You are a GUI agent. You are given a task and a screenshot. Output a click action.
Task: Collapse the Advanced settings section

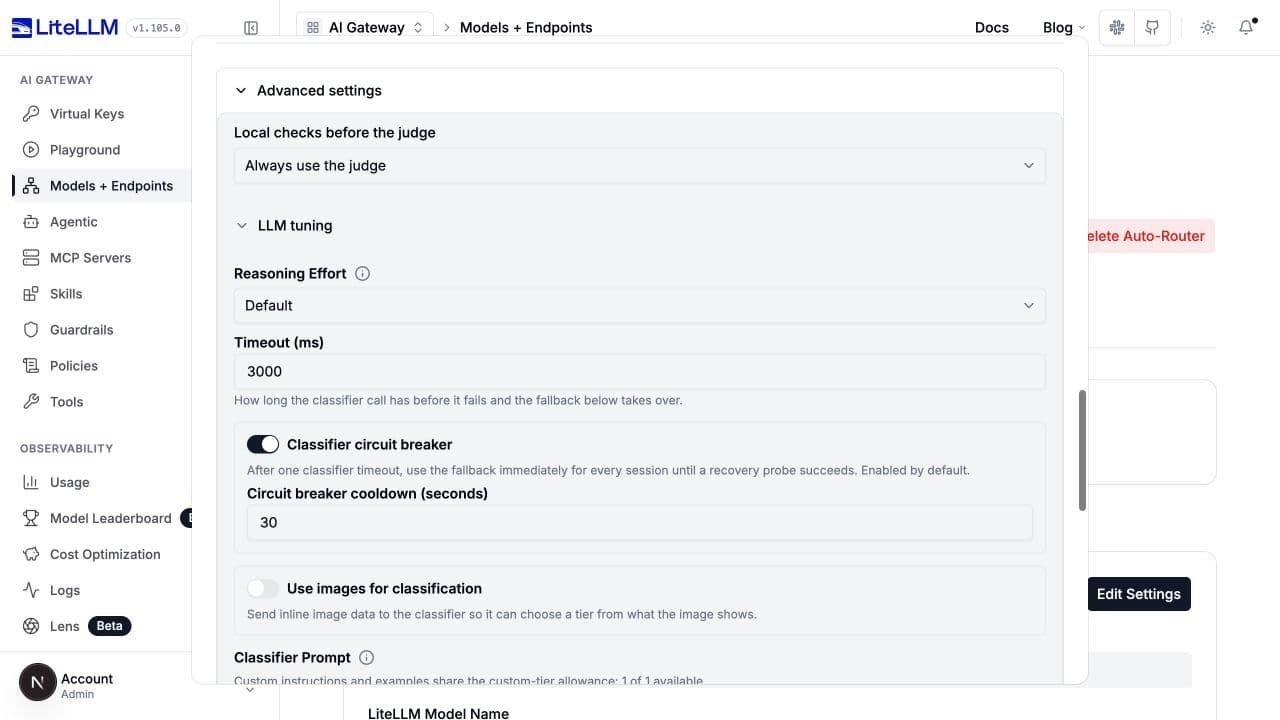(x=309, y=90)
